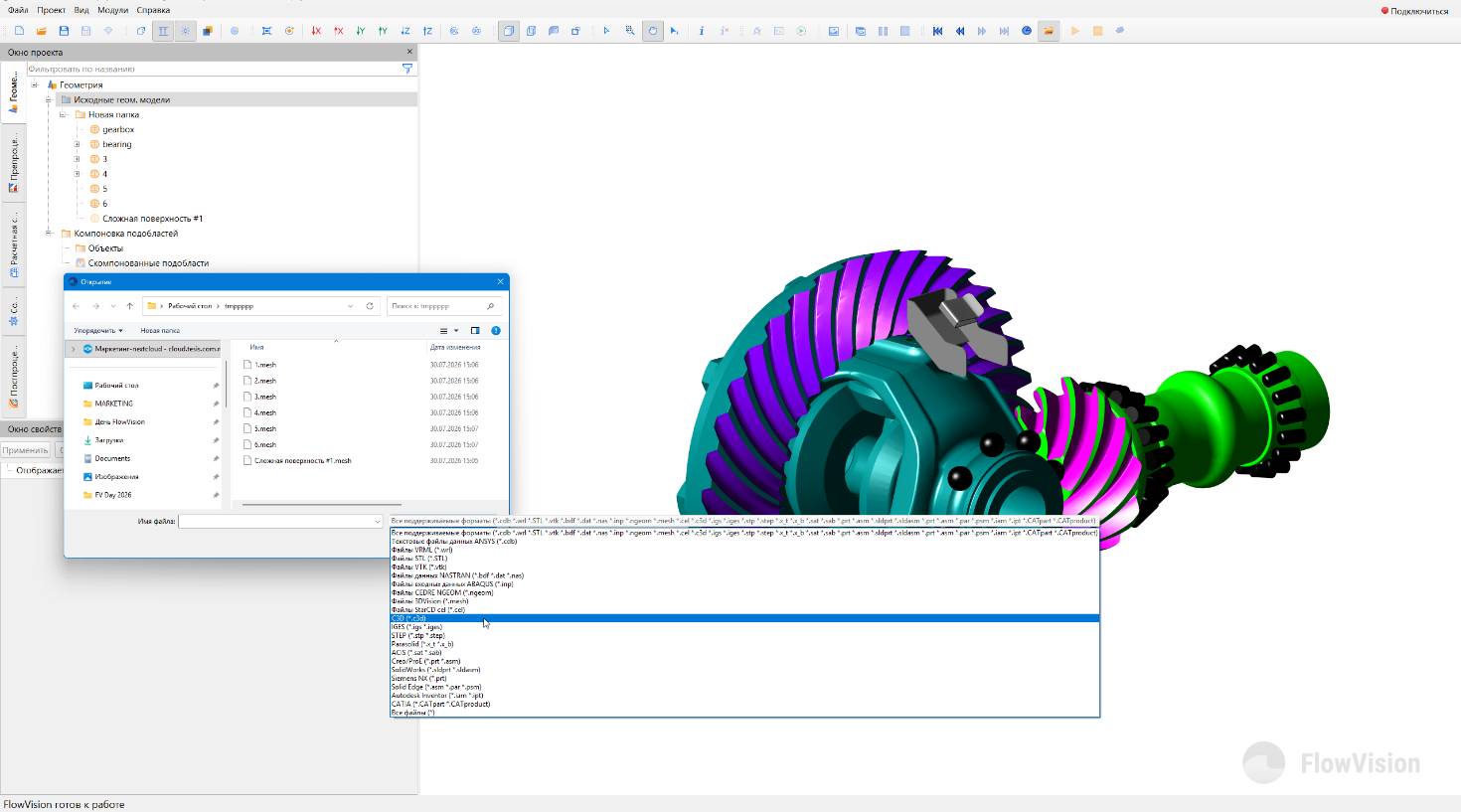This screenshot has width=1461, height=812.
Task: Click the fit-to-window view icon
Action: tap(266, 31)
